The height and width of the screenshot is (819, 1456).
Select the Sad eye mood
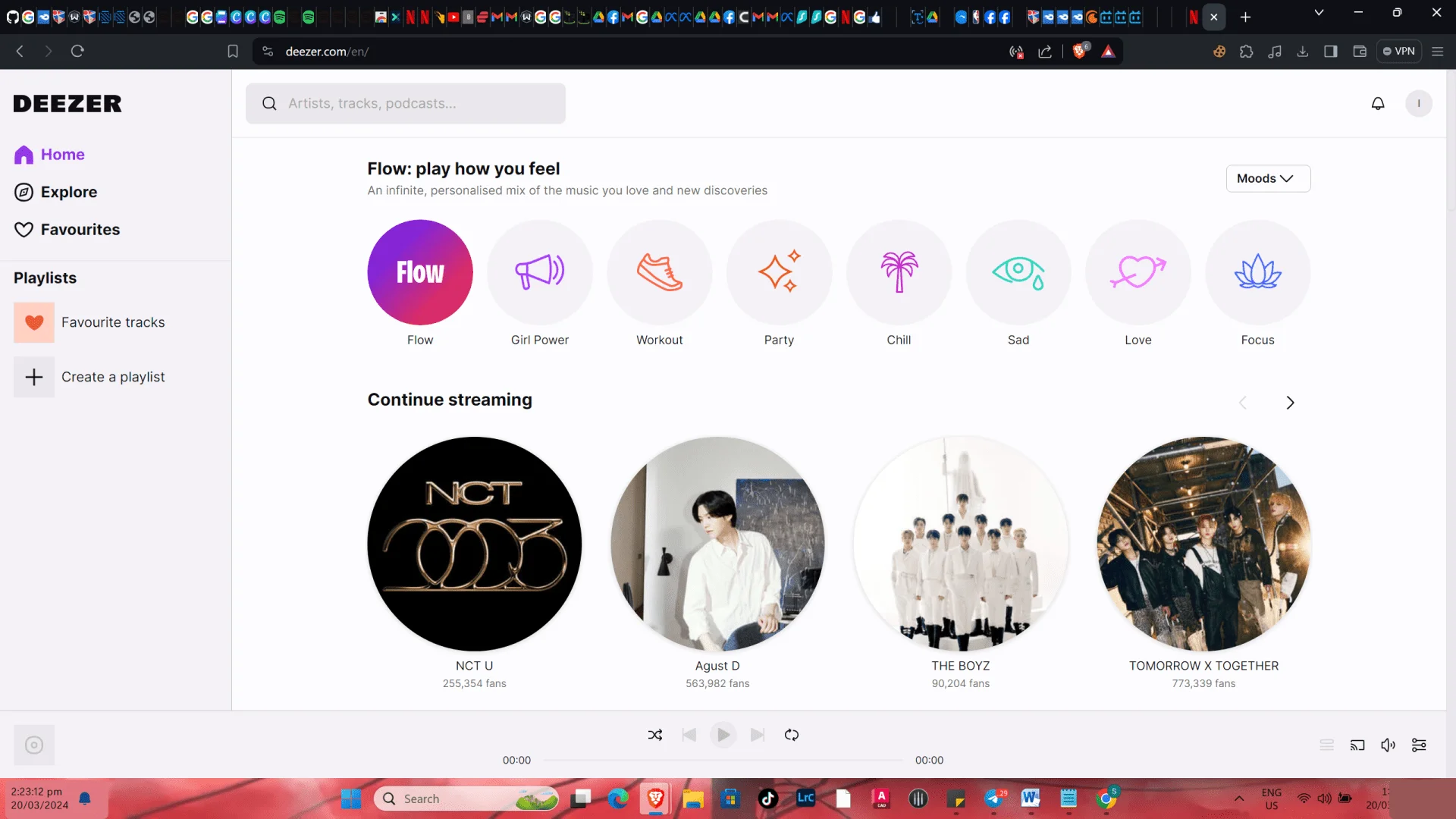coord(1018,272)
